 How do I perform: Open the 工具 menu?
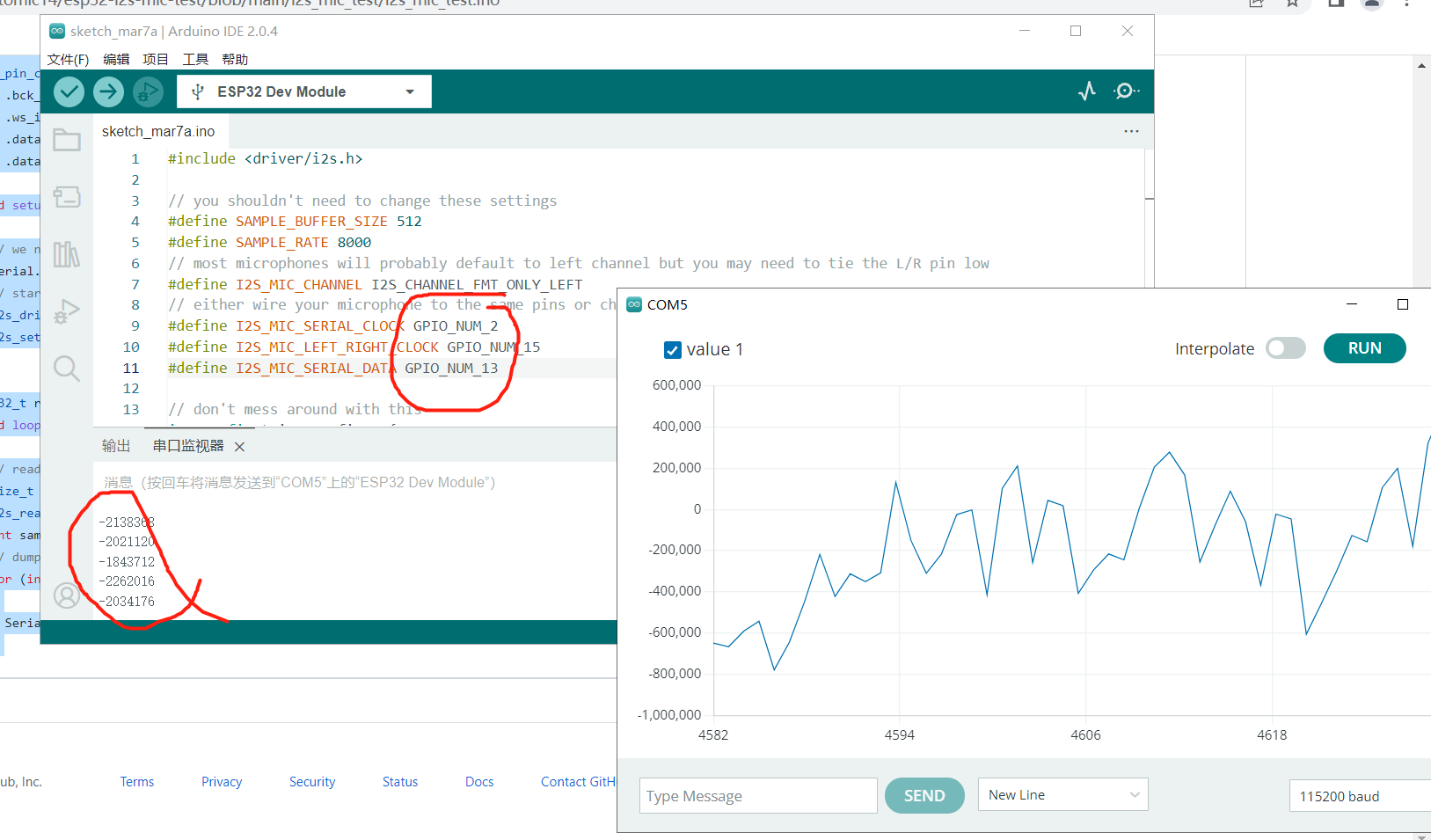(195, 59)
